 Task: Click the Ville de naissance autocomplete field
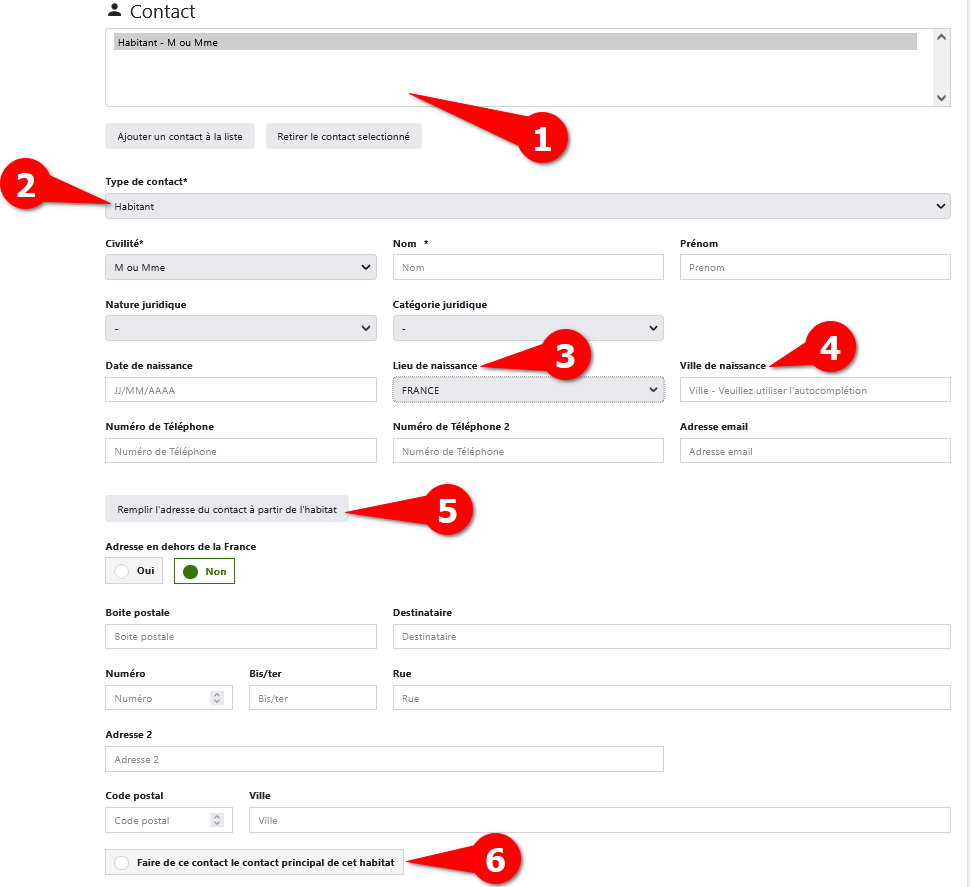coord(814,390)
